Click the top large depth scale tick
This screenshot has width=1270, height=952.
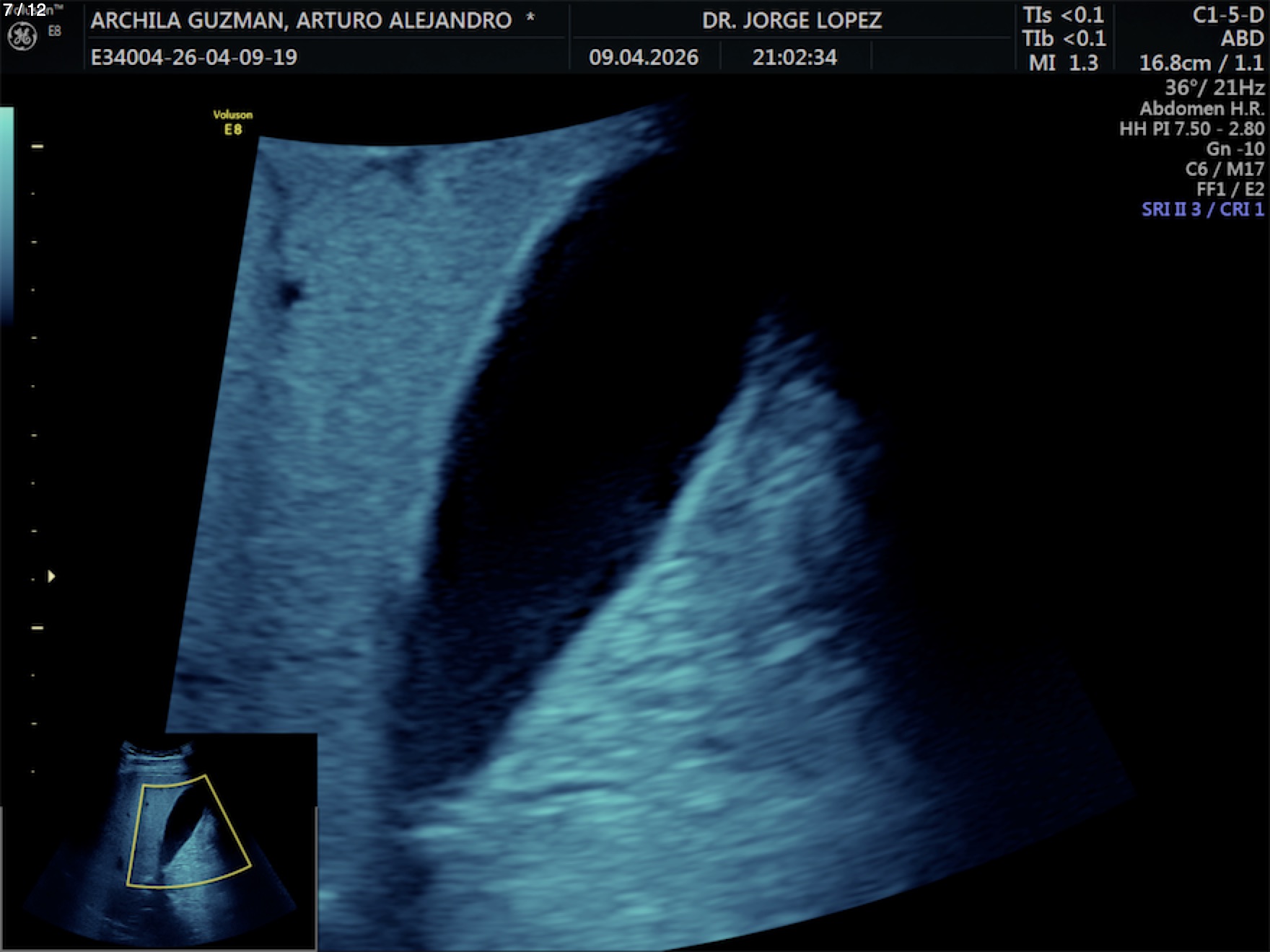38,146
